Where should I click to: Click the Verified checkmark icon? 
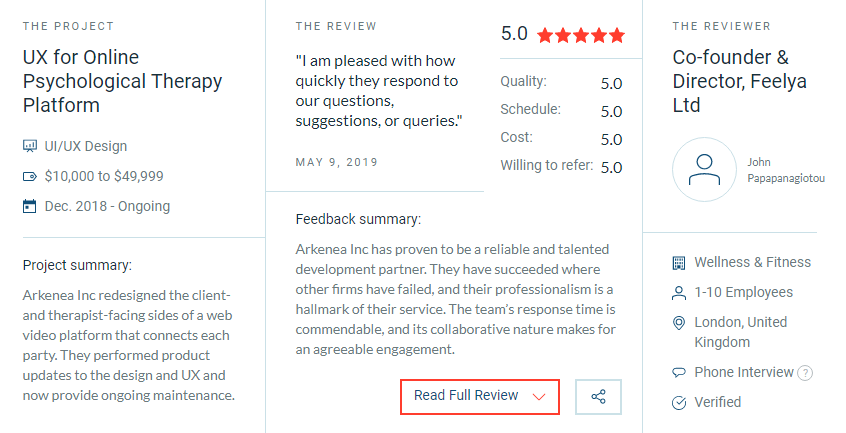(x=679, y=402)
